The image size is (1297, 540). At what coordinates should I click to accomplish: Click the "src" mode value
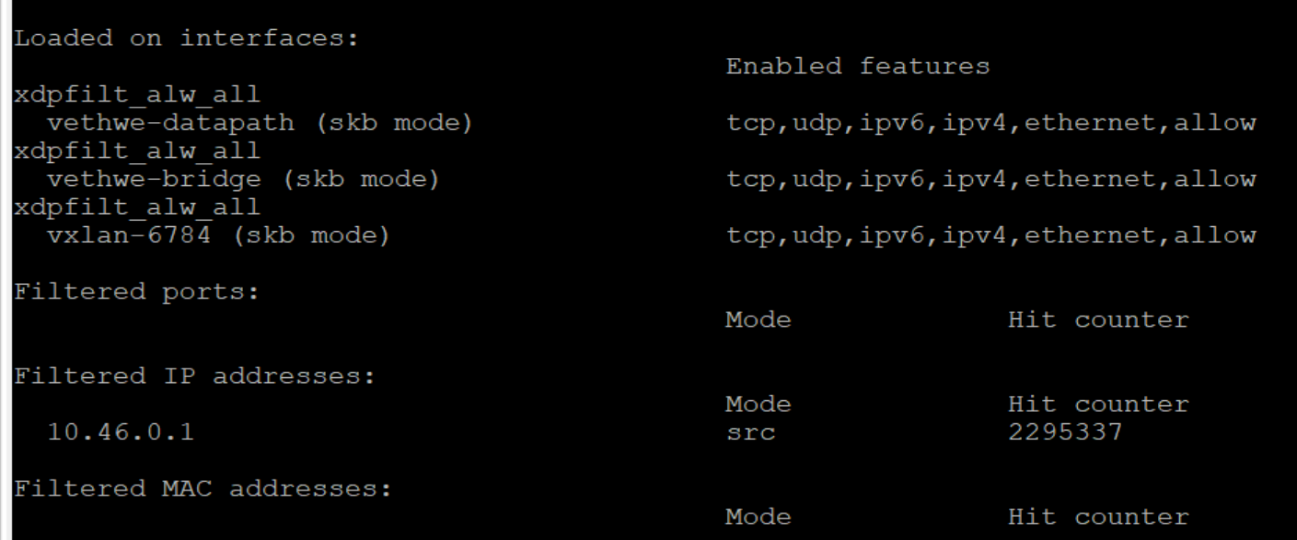point(750,432)
